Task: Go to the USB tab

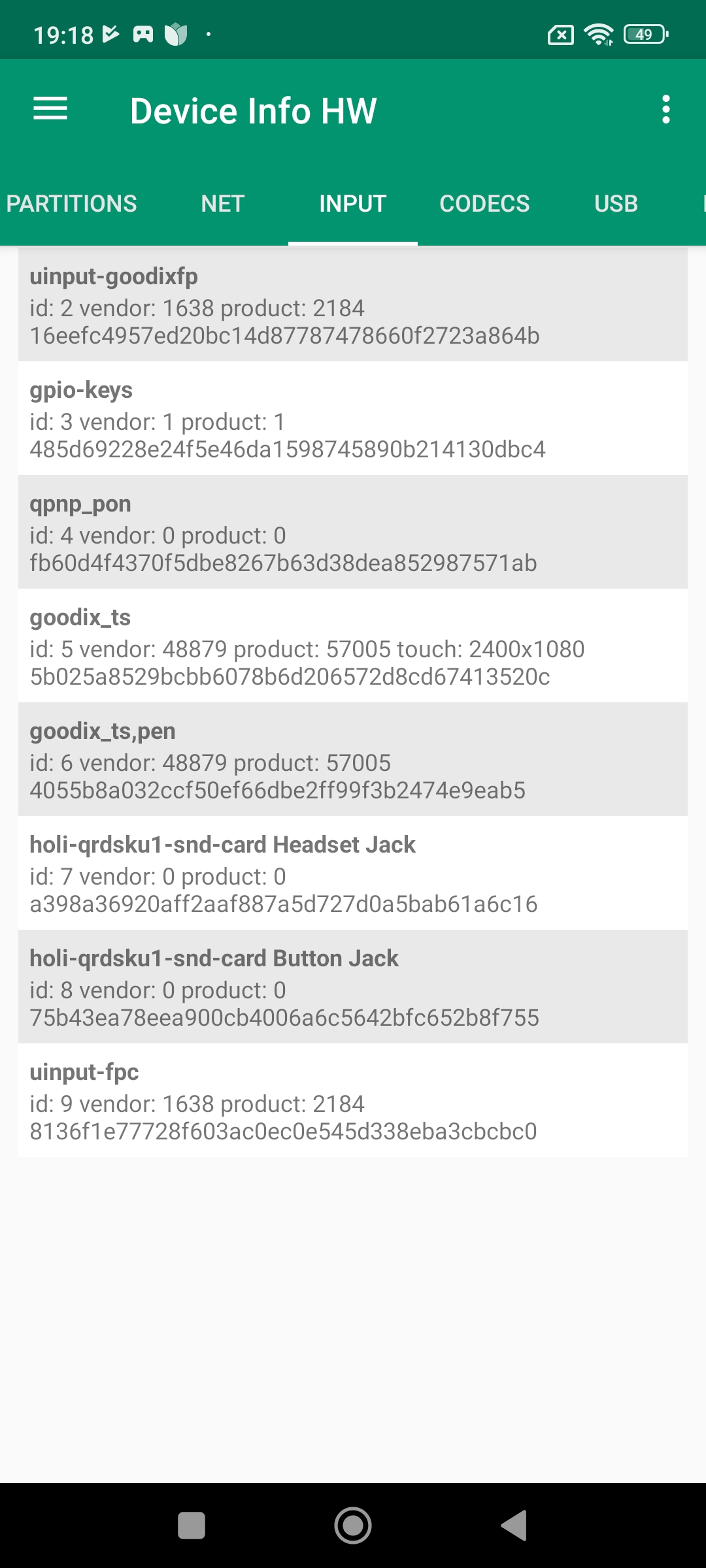Action: click(x=616, y=204)
